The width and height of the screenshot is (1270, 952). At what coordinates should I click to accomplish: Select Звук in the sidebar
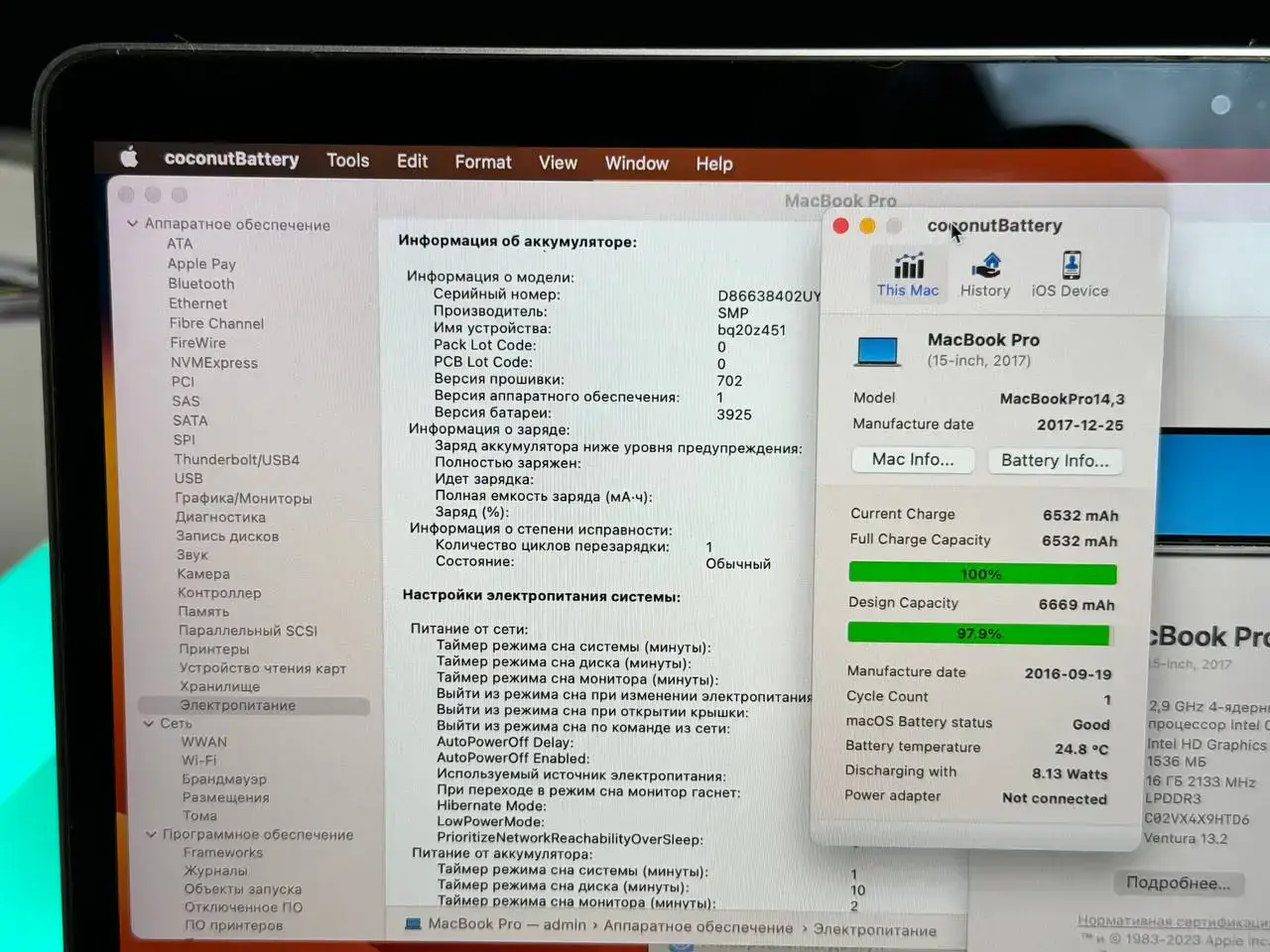pos(192,554)
